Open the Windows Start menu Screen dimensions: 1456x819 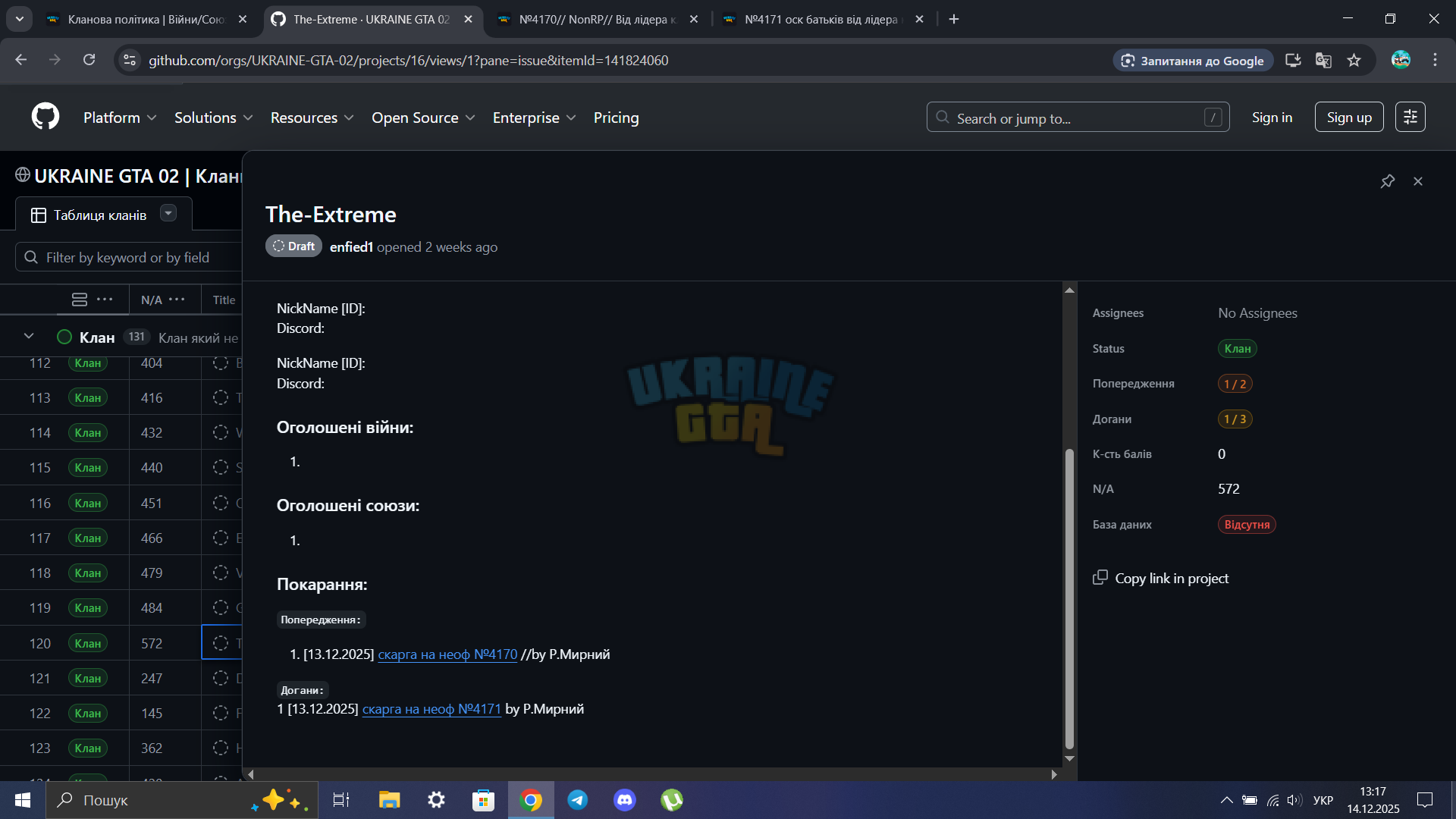tap(23, 800)
